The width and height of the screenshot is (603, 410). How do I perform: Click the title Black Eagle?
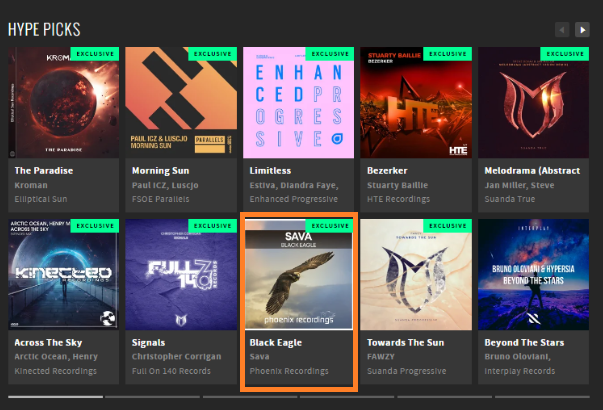(276, 342)
